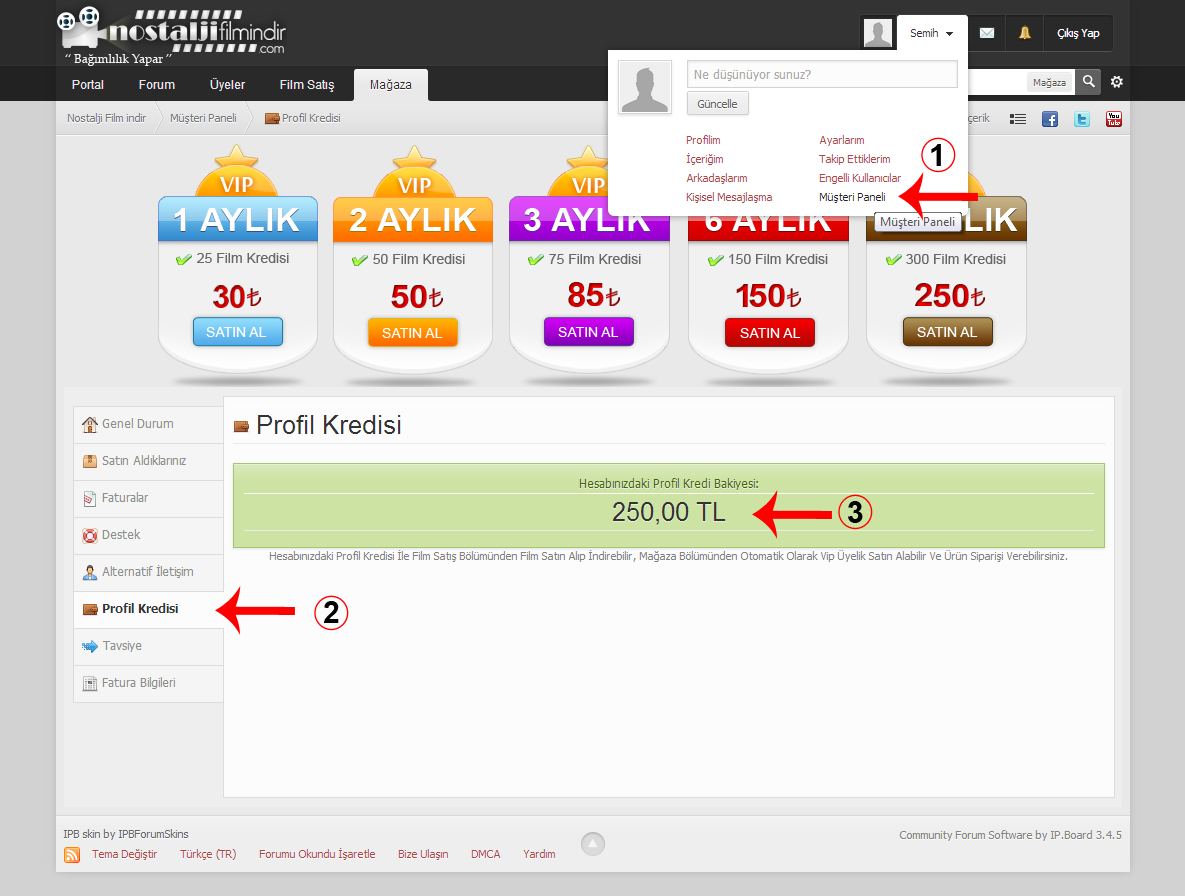1185x896 pixels.
Task: Click the user avatar in header
Action: (x=877, y=33)
